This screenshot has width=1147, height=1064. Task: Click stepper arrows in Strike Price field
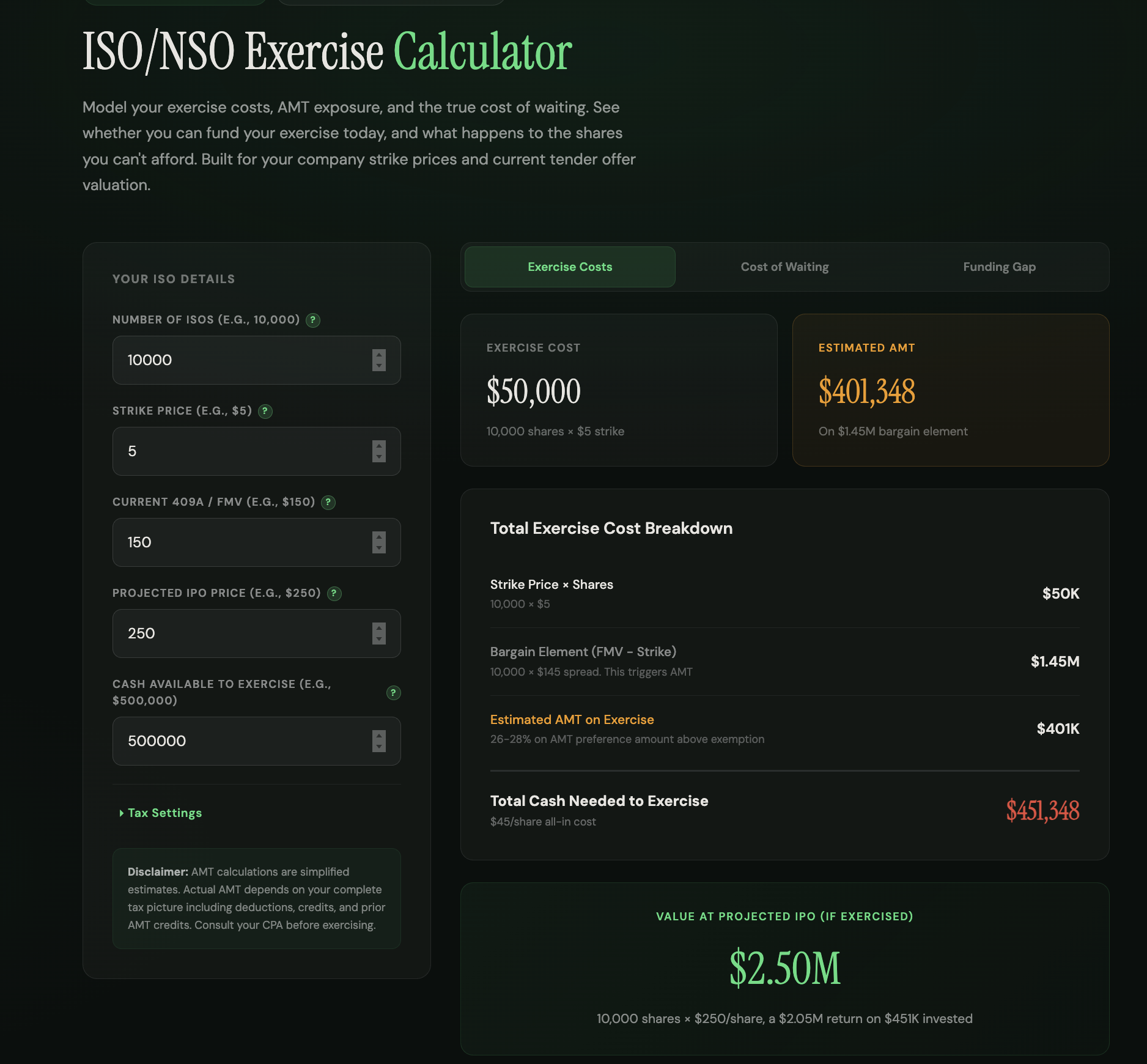pos(379,451)
